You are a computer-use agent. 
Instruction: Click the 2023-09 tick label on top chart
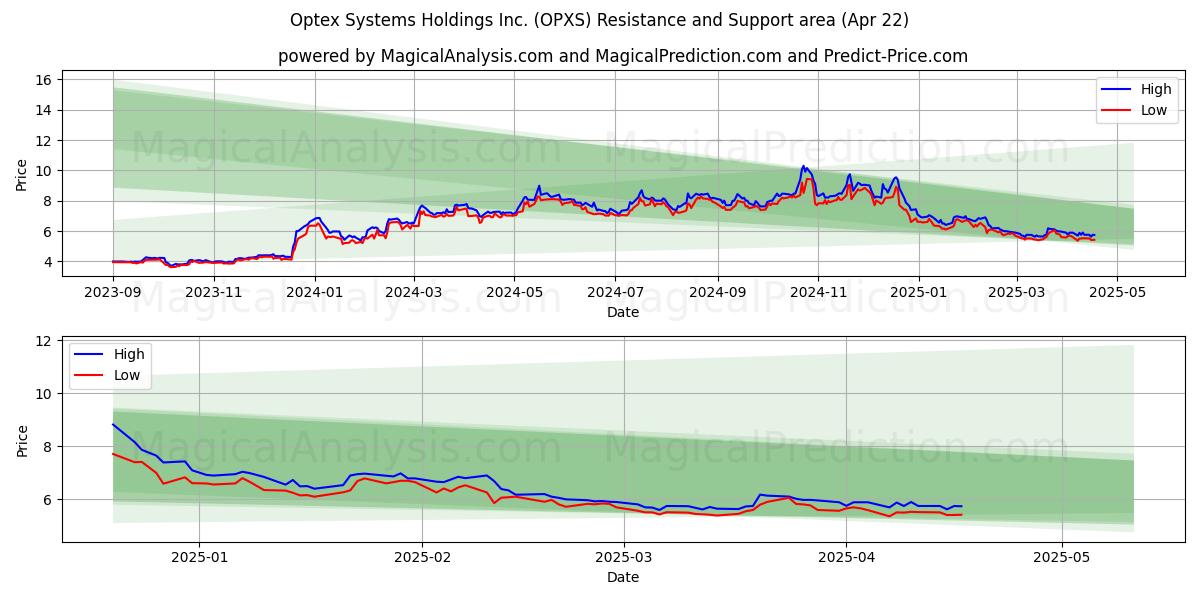coord(113,292)
